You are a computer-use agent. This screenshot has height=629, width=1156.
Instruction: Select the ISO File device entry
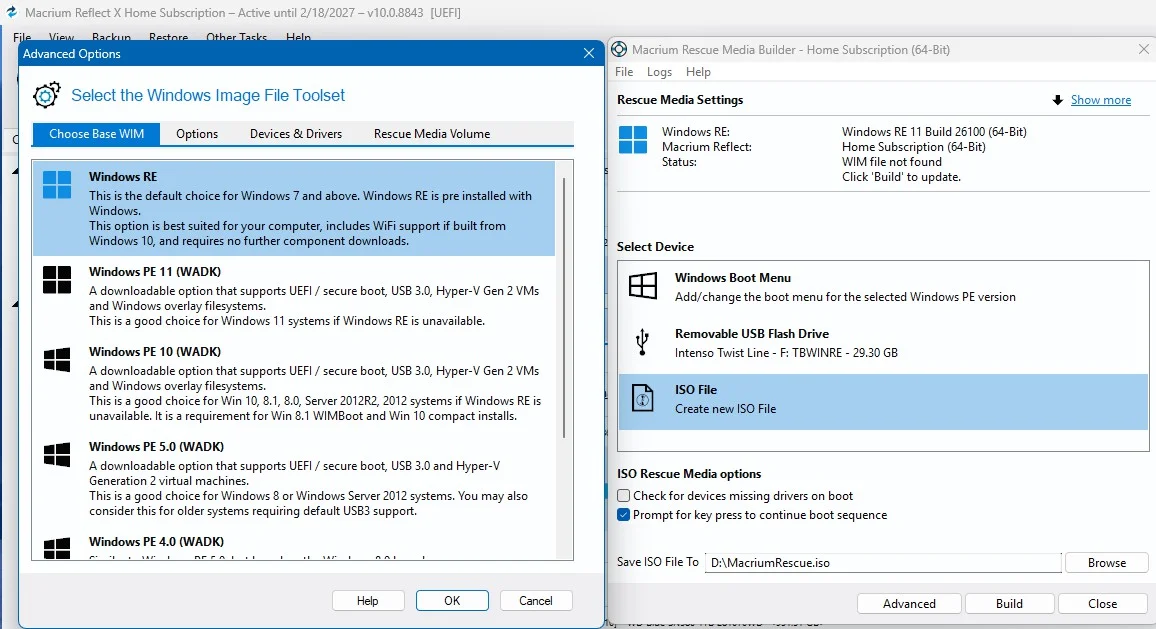883,402
